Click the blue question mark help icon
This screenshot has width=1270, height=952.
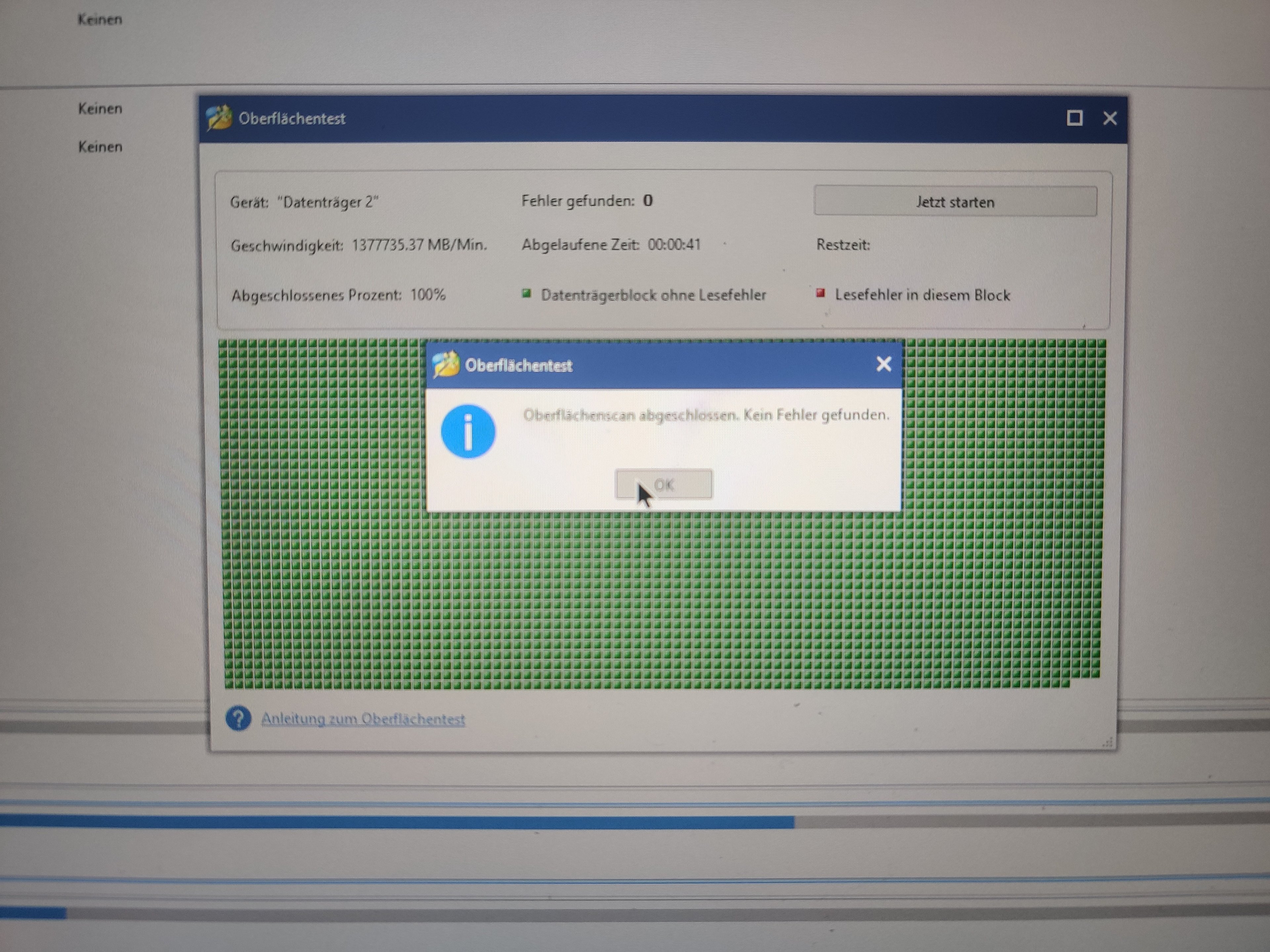click(238, 718)
